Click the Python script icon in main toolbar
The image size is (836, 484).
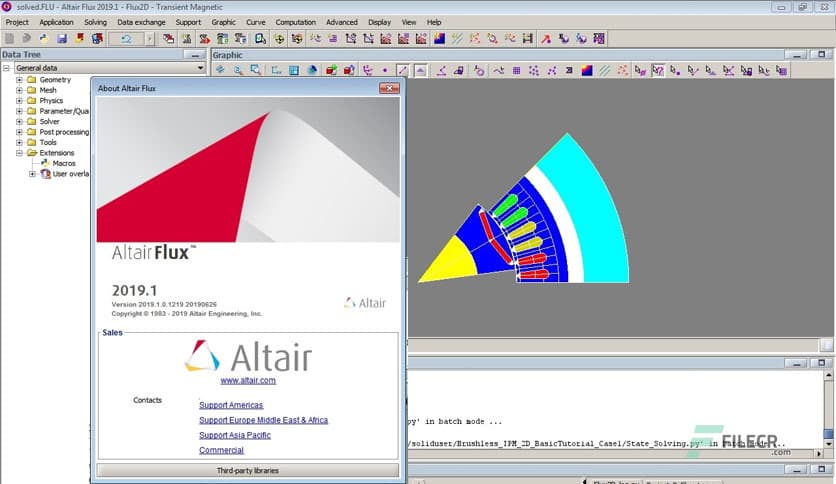(x=44, y=38)
